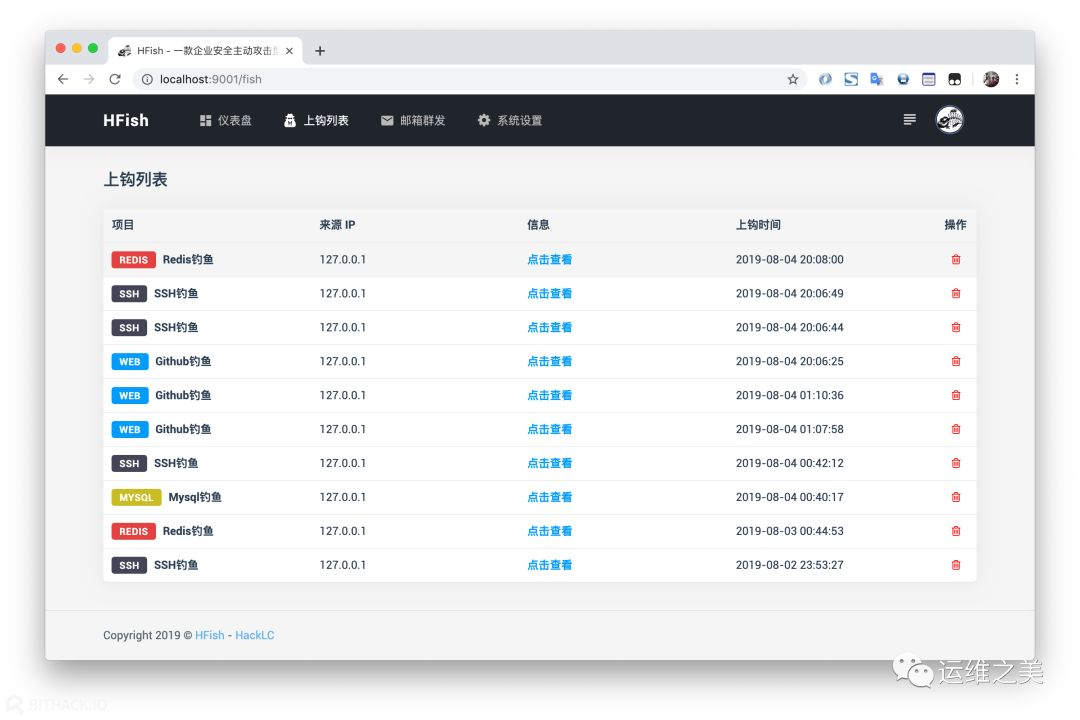Go back with the browser back arrow
Screen dimensions: 1080x720
point(63,79)
